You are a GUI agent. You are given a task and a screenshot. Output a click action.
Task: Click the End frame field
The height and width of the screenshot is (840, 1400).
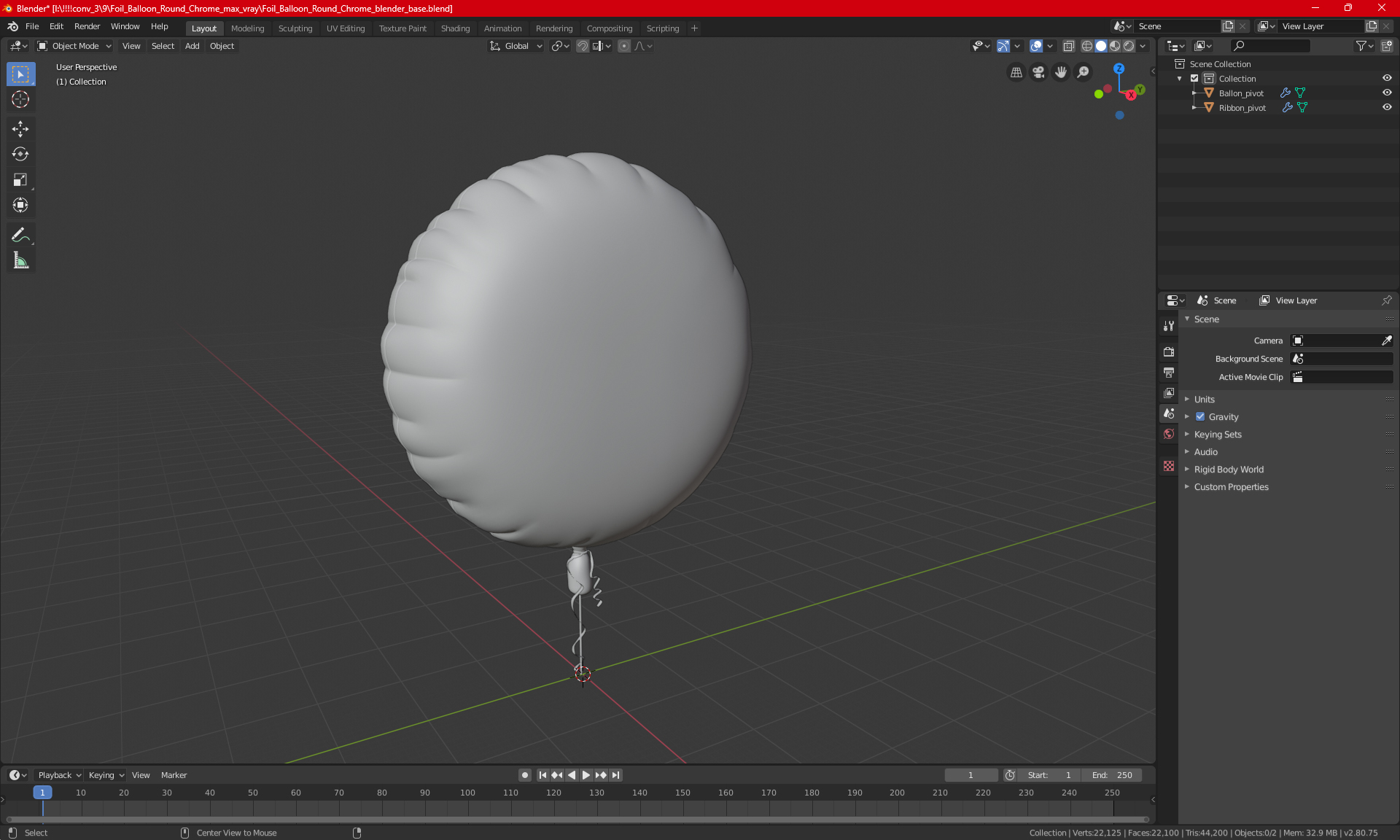(1112, 775)
